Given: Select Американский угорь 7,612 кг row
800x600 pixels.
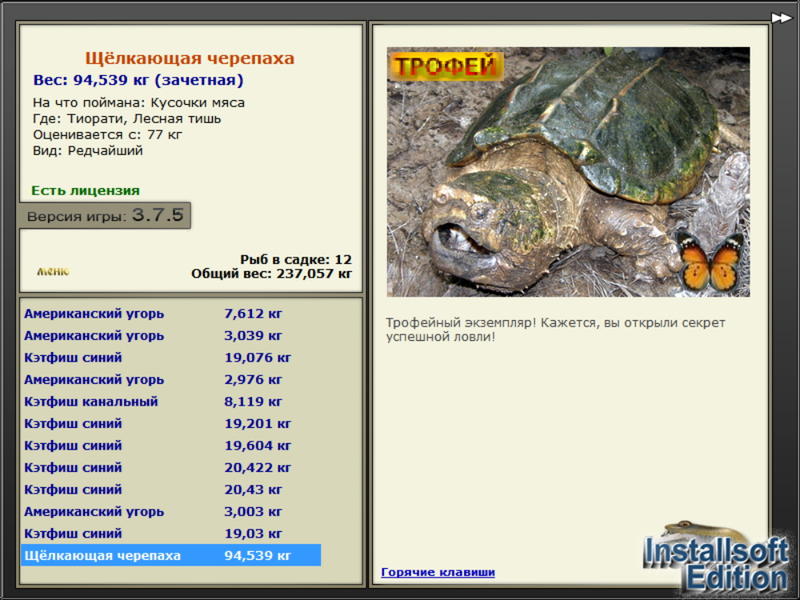Looking at the screenshot, I should click(171, 314).
